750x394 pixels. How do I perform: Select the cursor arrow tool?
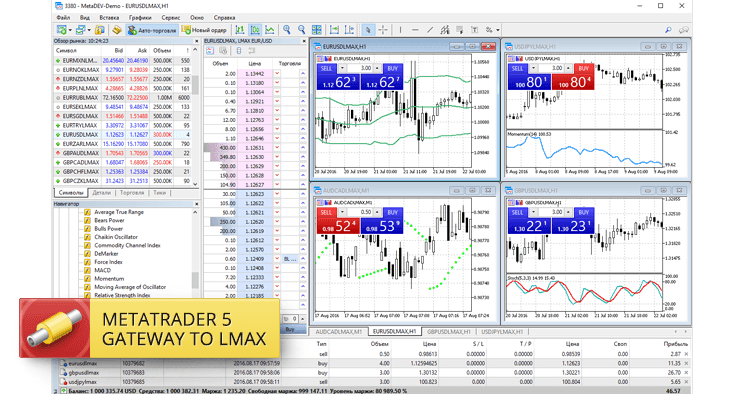(368, 30)
